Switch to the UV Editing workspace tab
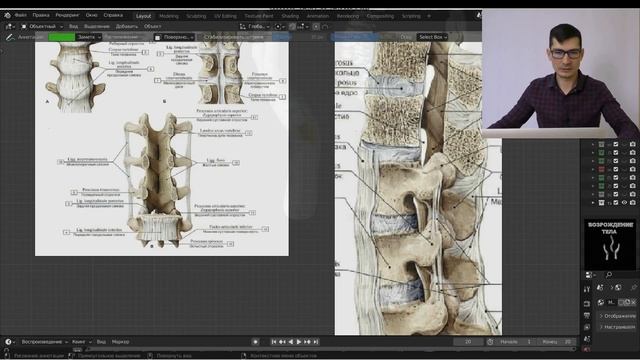640x360 pixels. click(225, 16)
